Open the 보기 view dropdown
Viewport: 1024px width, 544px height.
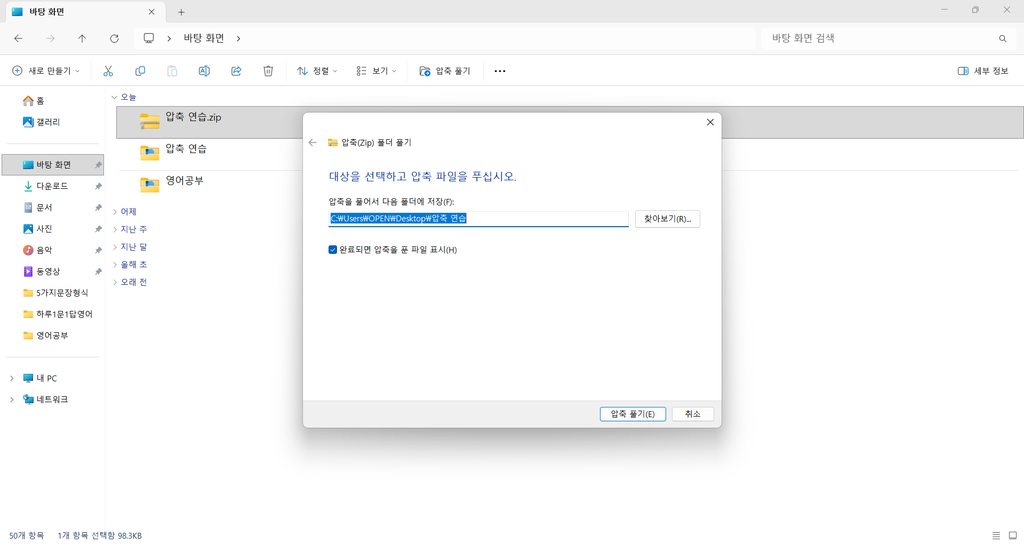point(376,71)
